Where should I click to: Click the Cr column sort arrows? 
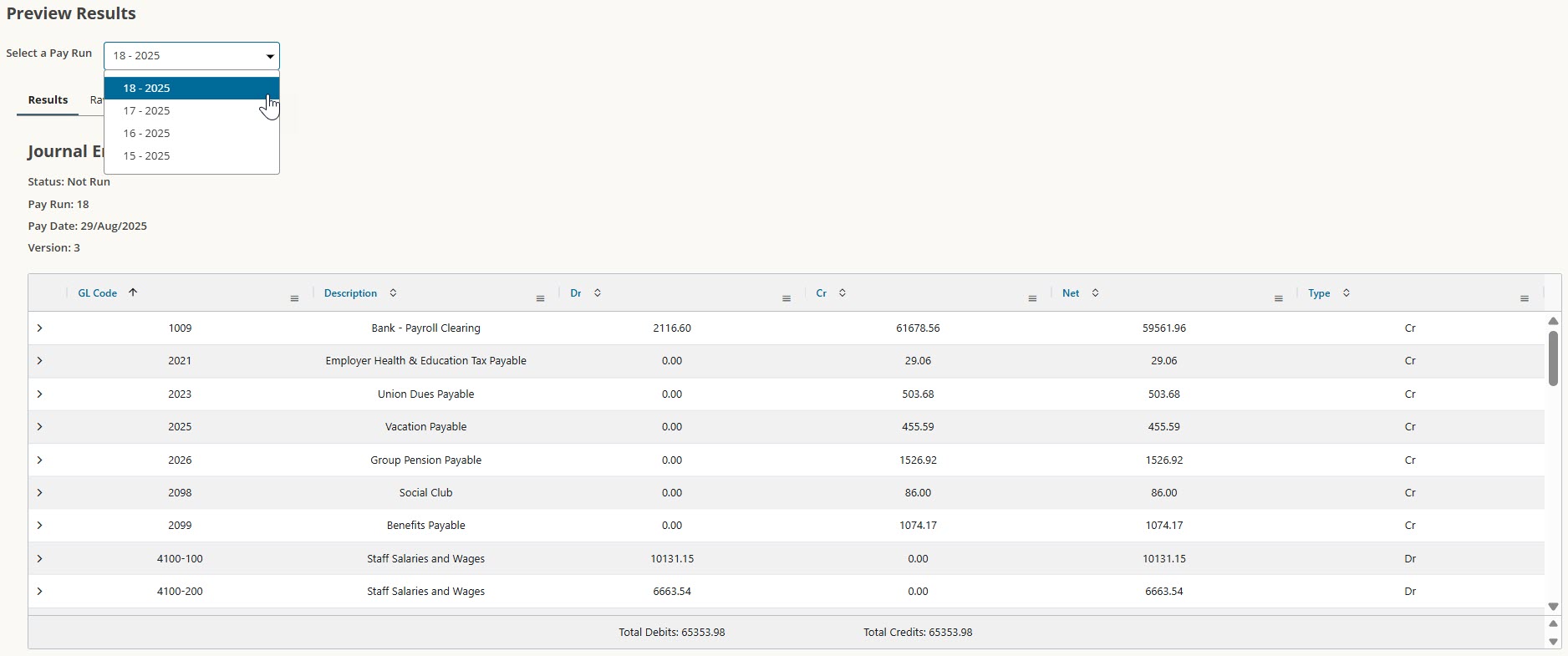point(843,292)
